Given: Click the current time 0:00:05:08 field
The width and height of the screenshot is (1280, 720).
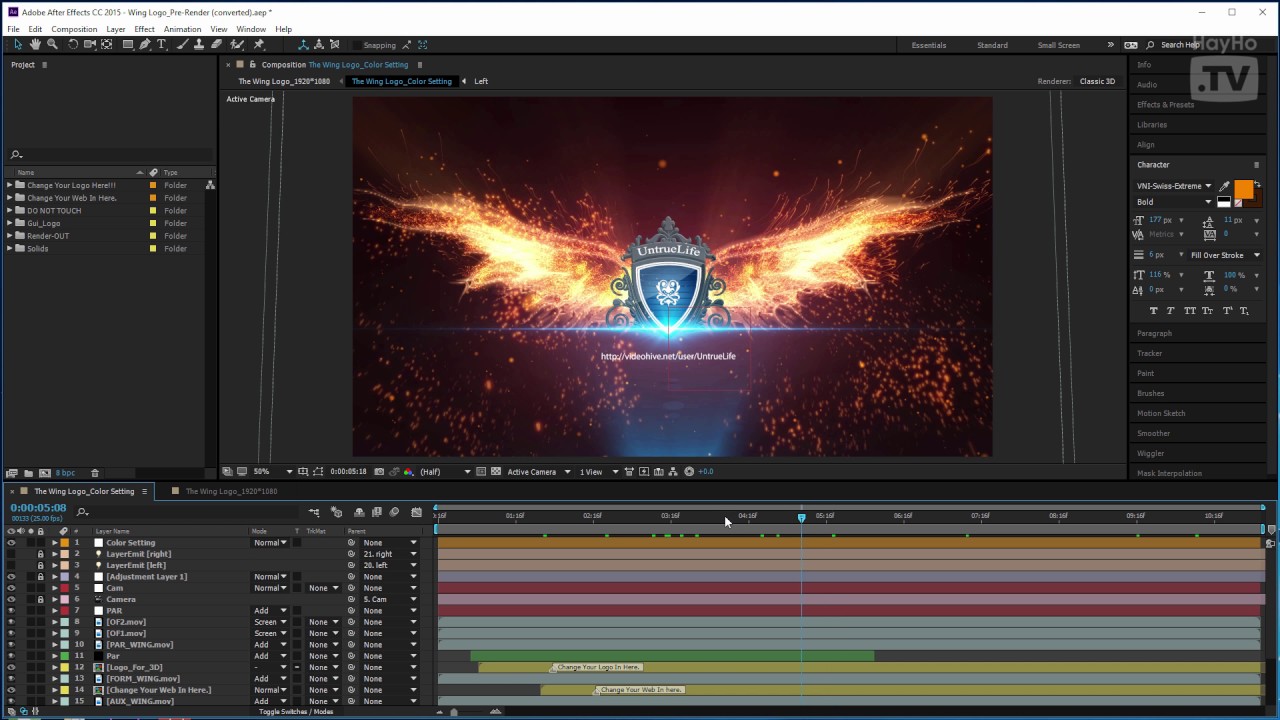Looking at the screenshot, I should 39,508.
